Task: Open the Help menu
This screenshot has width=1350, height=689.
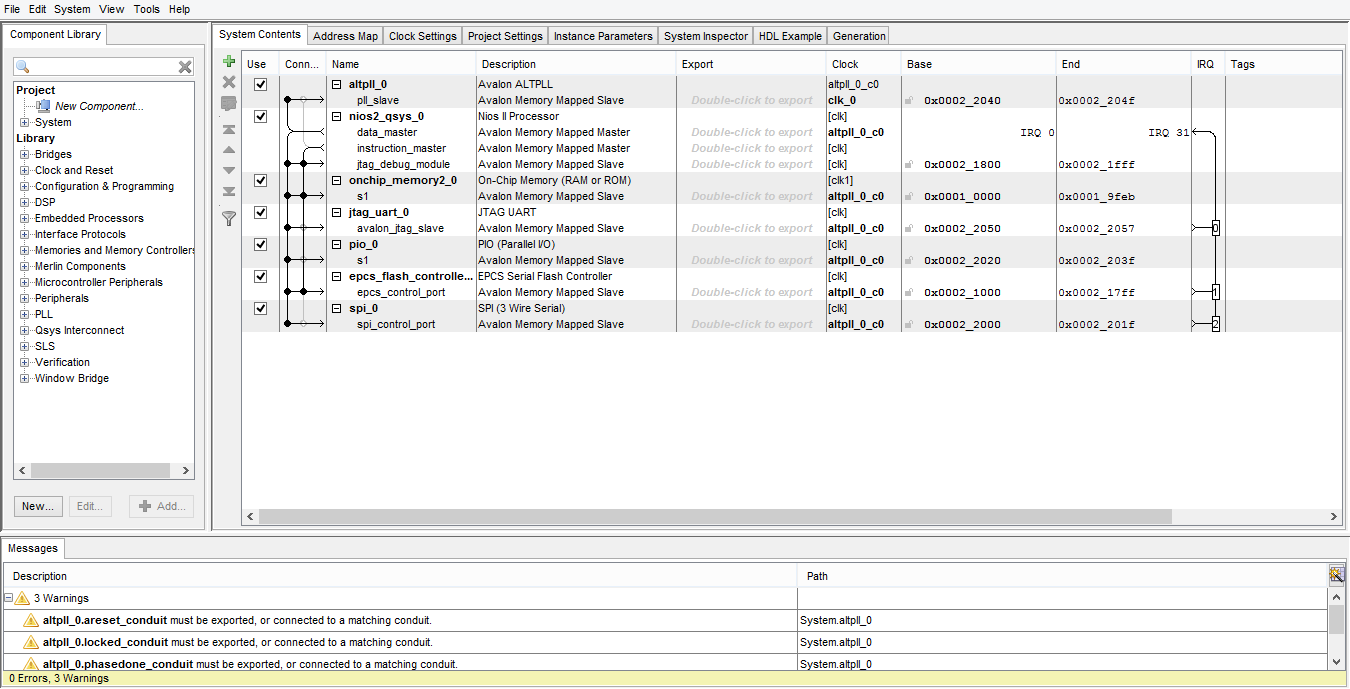Action: pos(179,9)
